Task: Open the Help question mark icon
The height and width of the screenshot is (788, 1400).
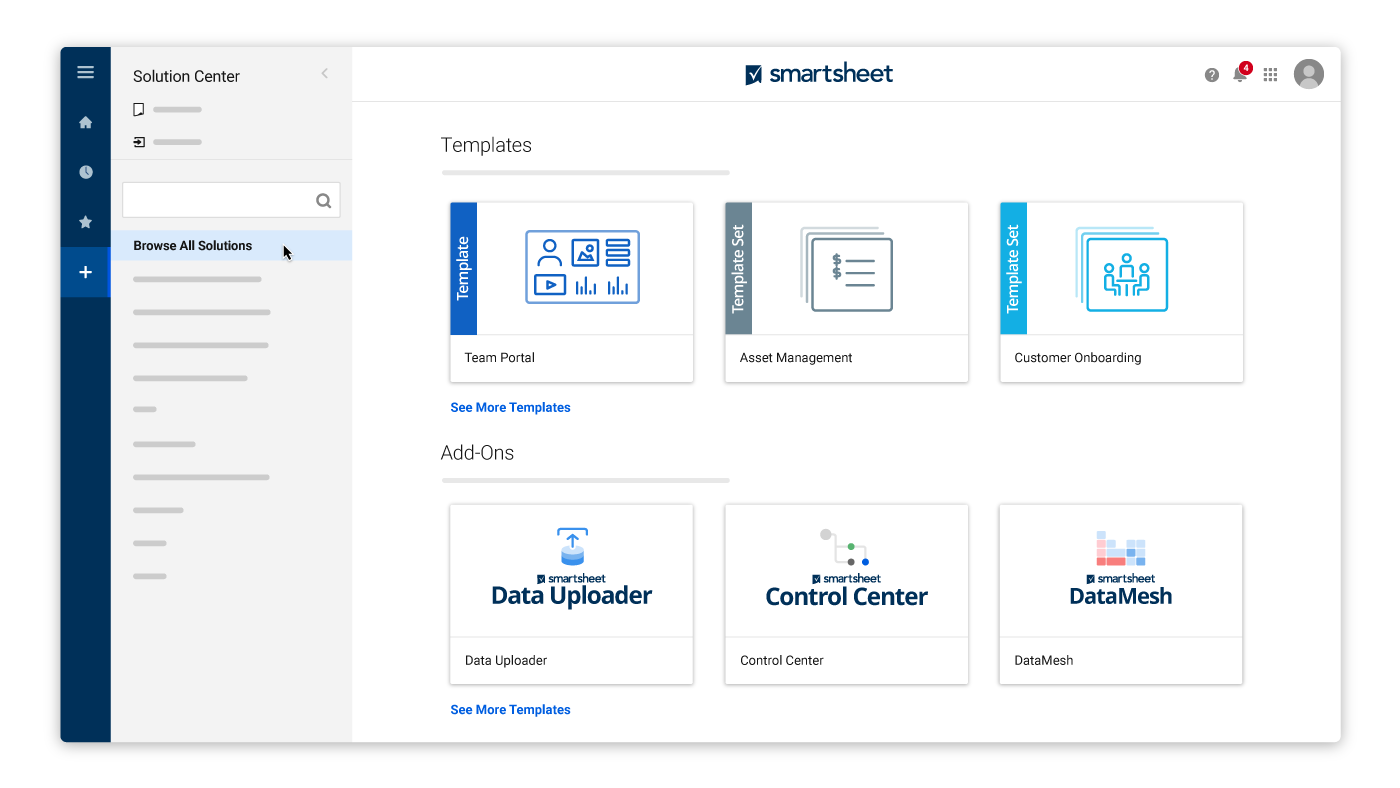Action: tap(1211, 75)
